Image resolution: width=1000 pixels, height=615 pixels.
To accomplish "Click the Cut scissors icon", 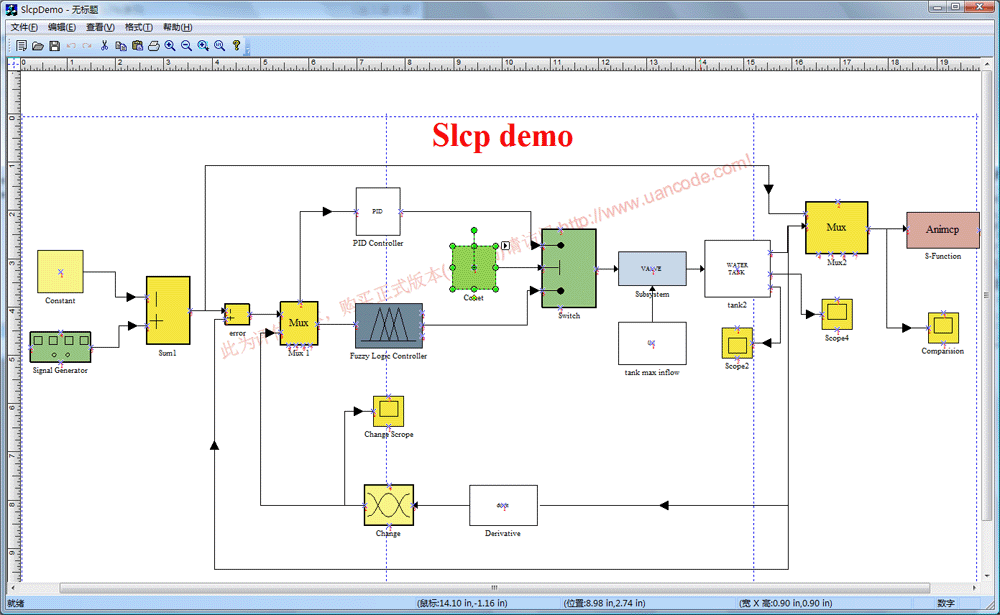I will pyautogui.click(x=104, y=46).
